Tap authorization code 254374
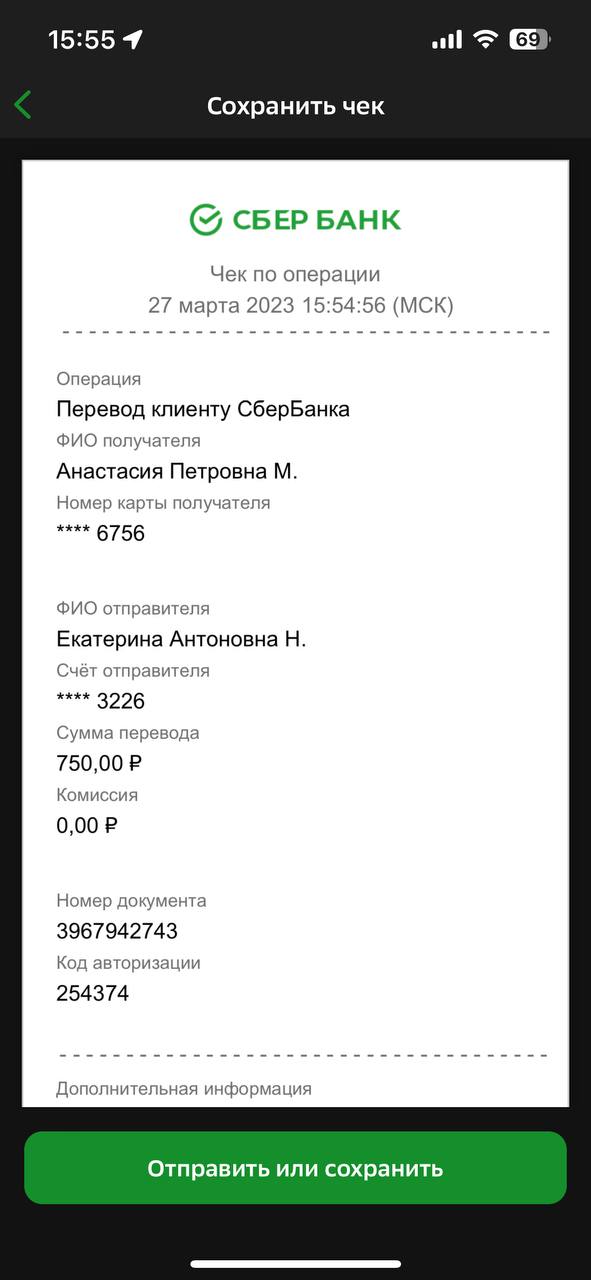The width and height of the screenshot is (591, 1280). [93, 994]
